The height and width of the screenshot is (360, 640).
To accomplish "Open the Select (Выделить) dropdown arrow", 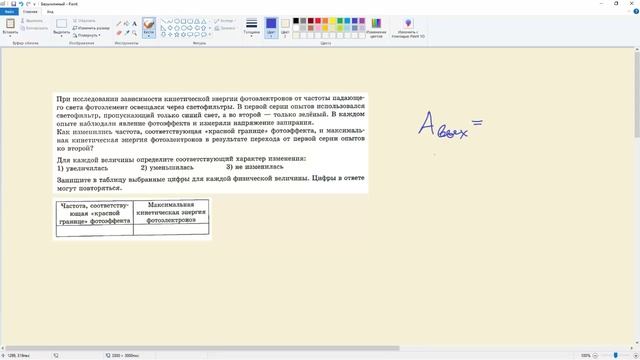I will click(x=62, y=36).
